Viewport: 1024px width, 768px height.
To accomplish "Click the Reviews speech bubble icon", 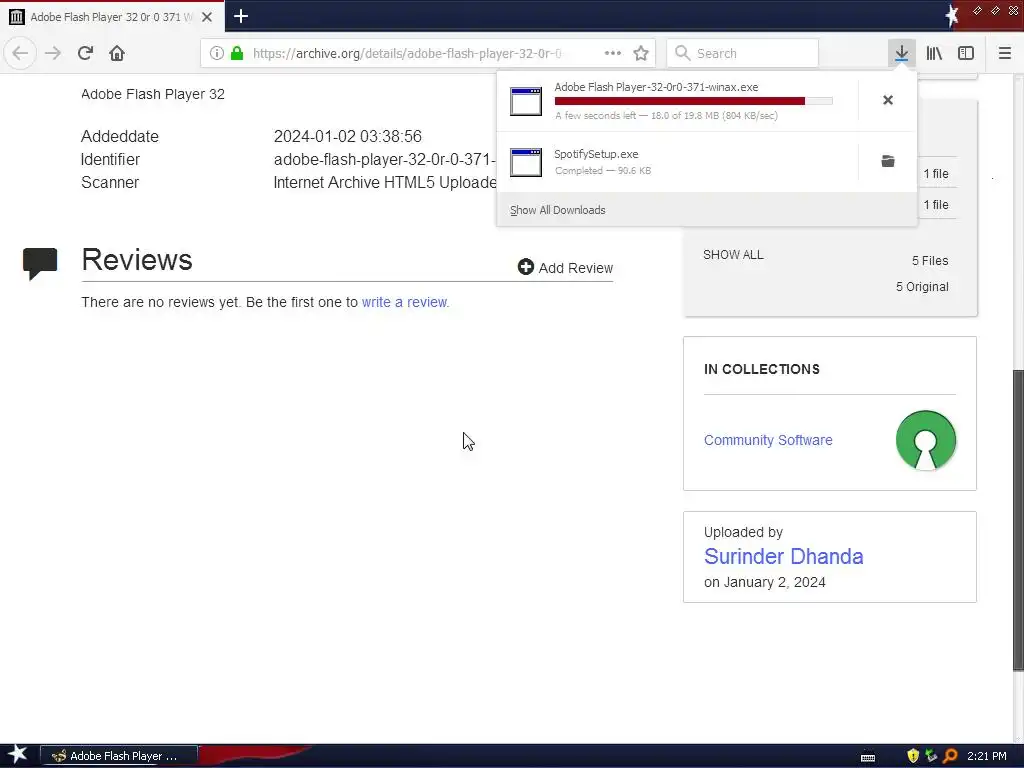I will [40, 264].
